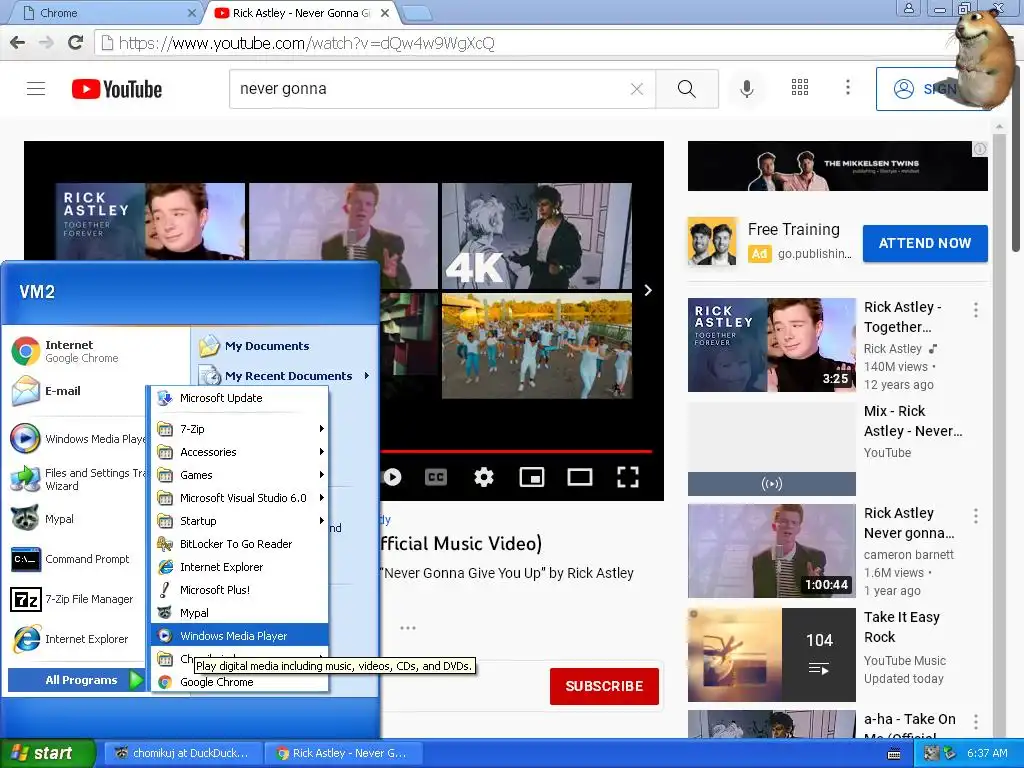Reload the page in Chrome

76,43
